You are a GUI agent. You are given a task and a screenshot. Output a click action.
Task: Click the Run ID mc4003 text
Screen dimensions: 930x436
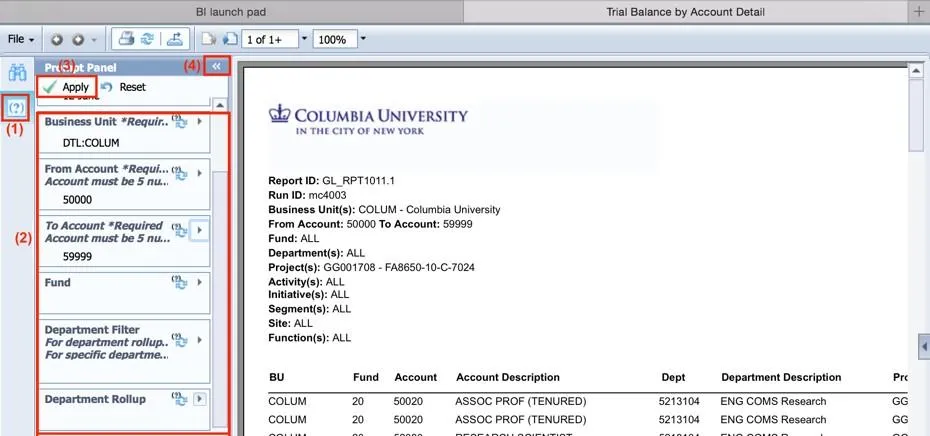click(307, 195)
